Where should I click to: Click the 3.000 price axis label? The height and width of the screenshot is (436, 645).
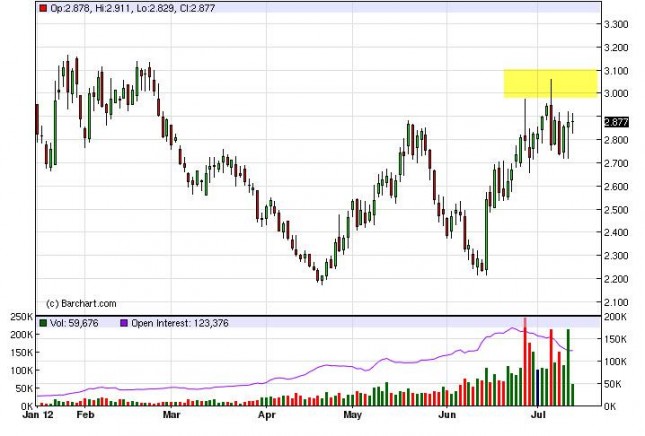(x=616, y=94)
